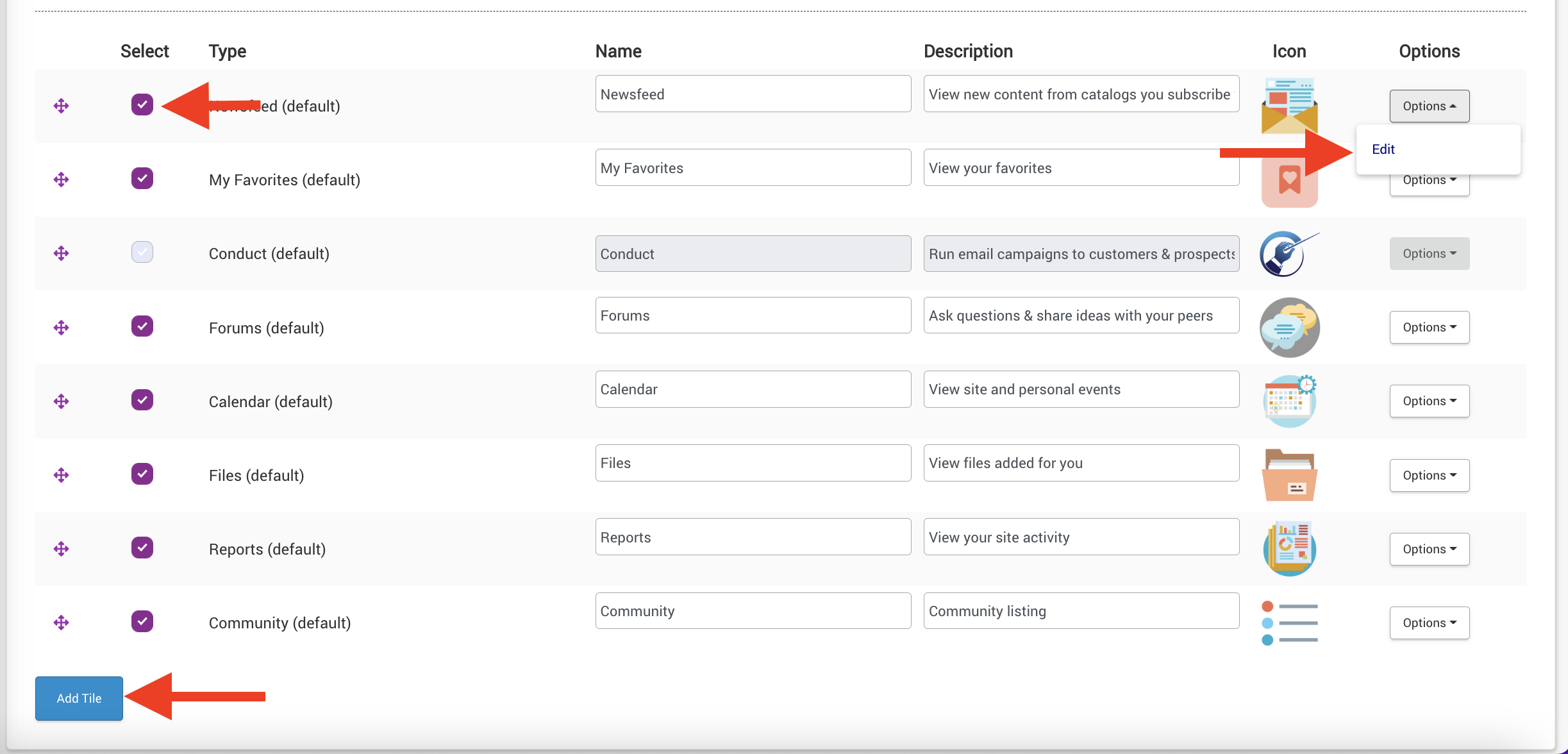Edit the 'View site and personal events' description
This screenshot has width=1568, height=754.
point(1081,389)
